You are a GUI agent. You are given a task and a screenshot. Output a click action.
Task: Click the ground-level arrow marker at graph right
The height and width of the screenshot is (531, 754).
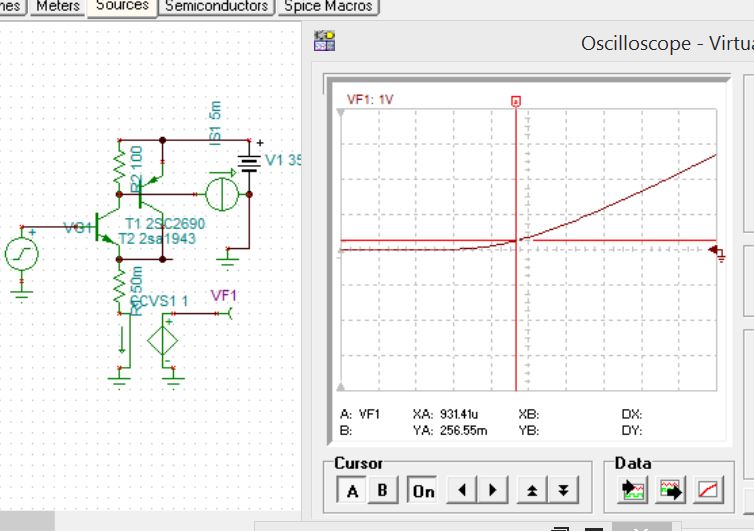tap(717, 252)
